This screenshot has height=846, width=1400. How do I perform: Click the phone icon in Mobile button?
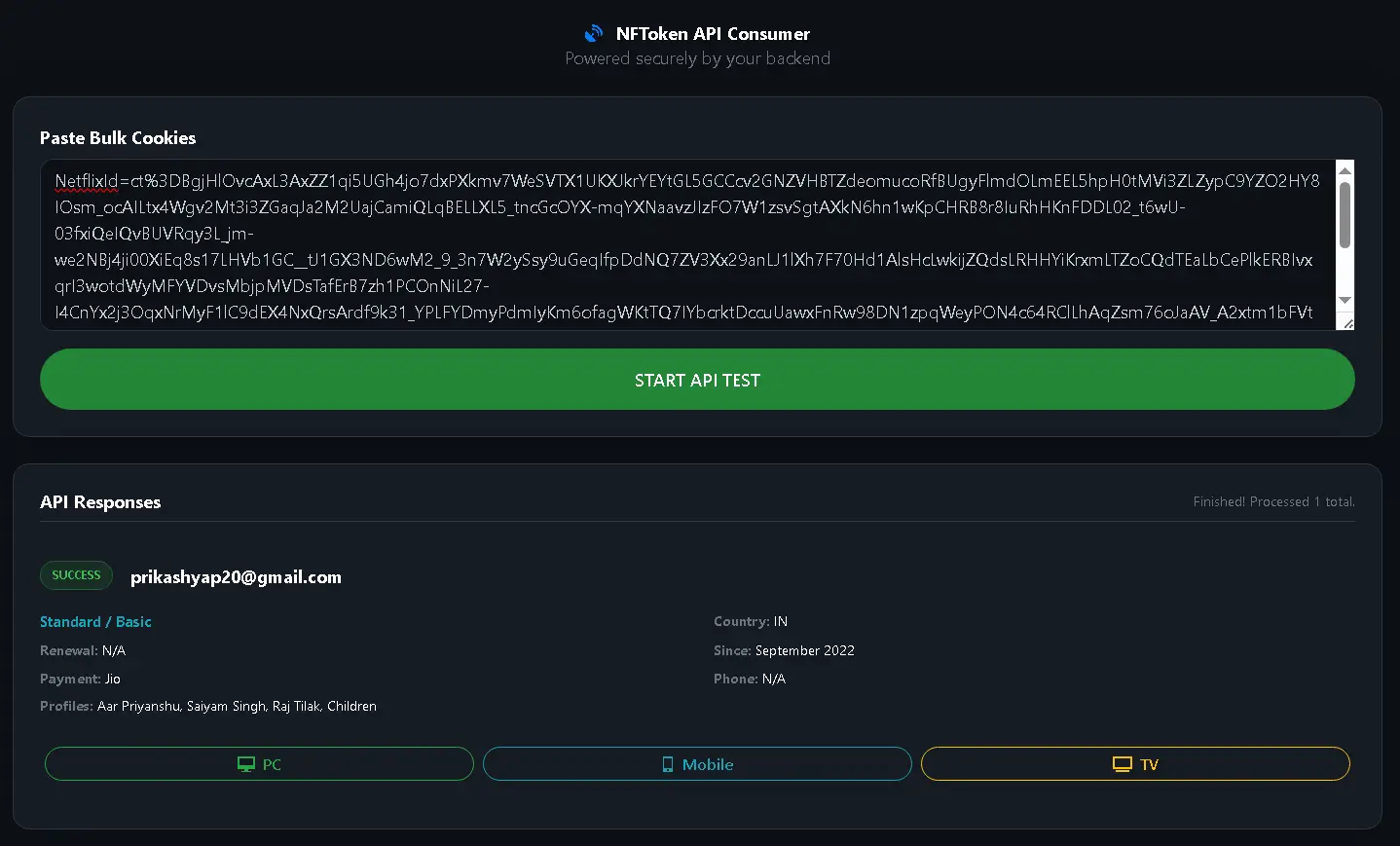(x=668, y=764)
